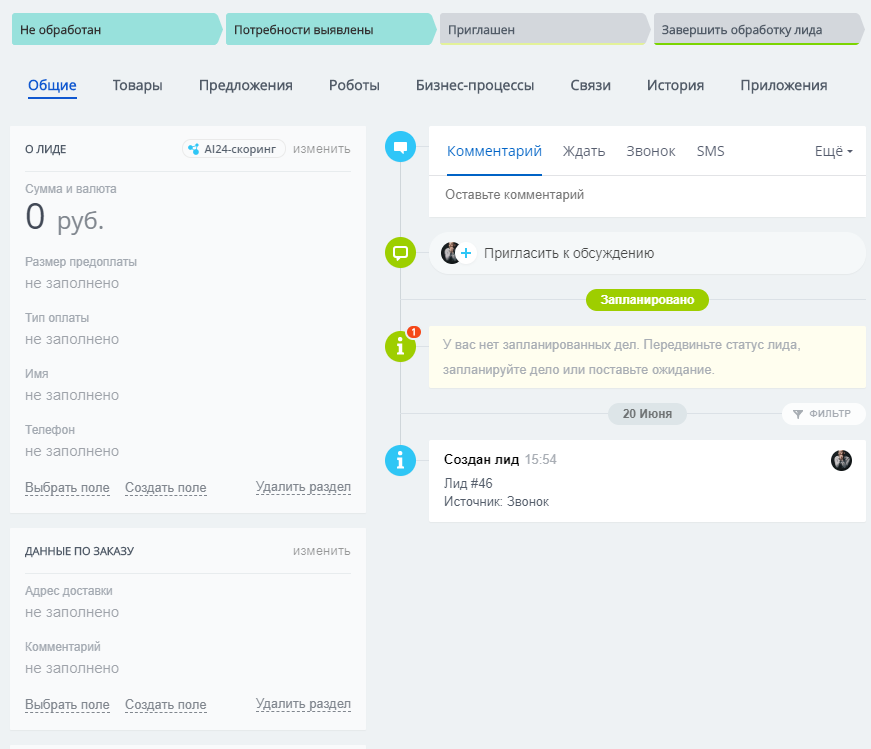Click не заполнено under Комментарий field
Image resolution: width=871 pixels, height=749 pixels.
point(72,668)
